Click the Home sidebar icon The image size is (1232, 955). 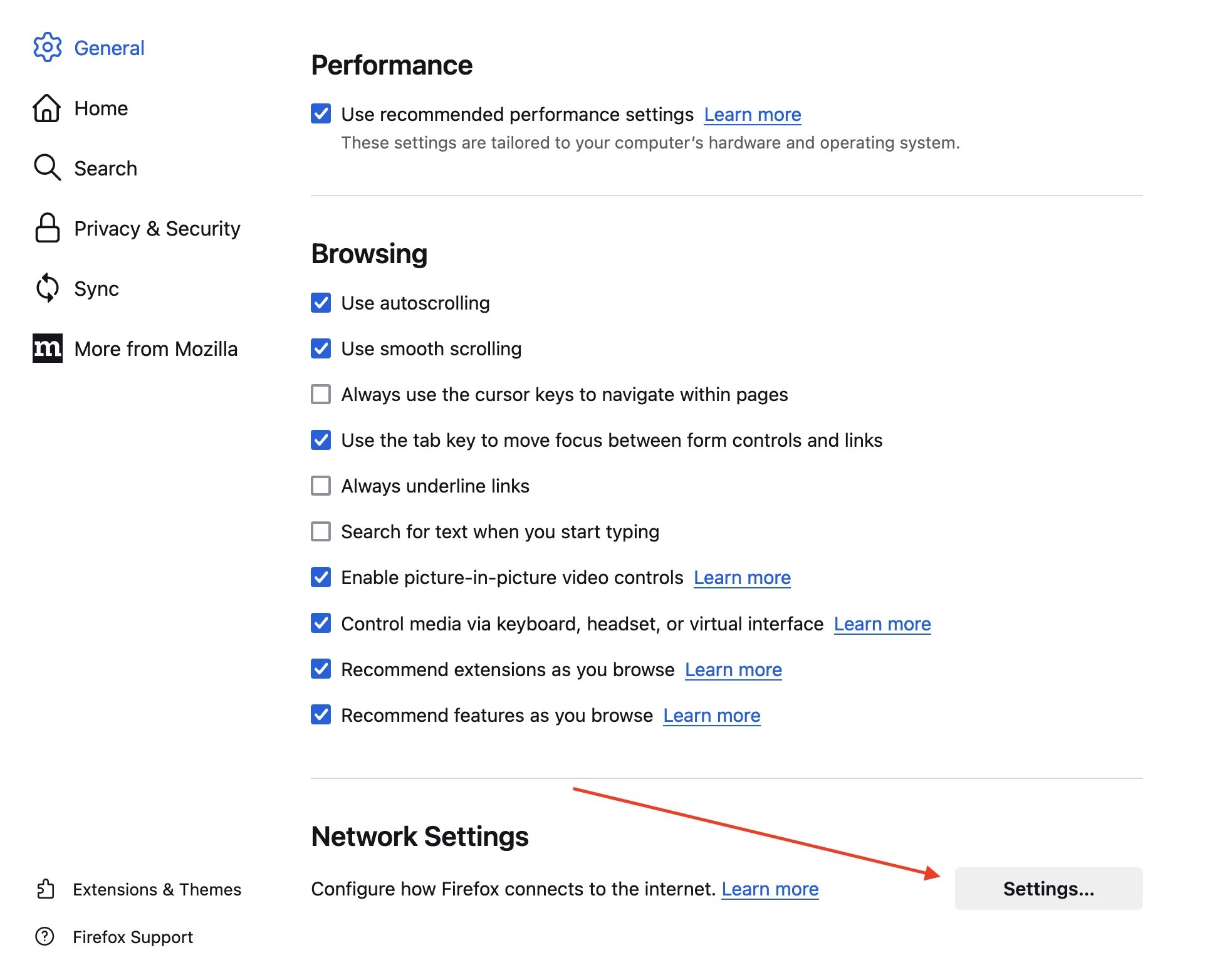[47, 108]
